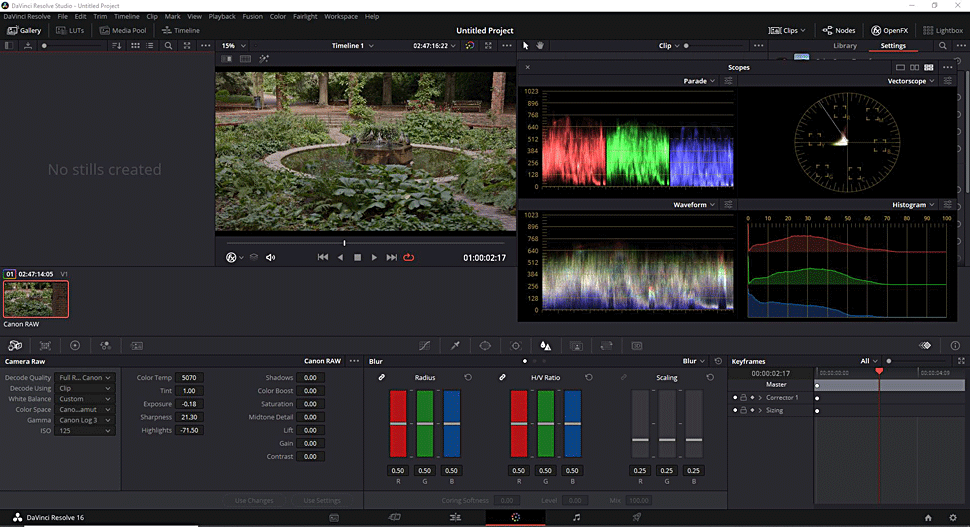
Task: Click the Info palette icon
Action: tap(955, 346)
